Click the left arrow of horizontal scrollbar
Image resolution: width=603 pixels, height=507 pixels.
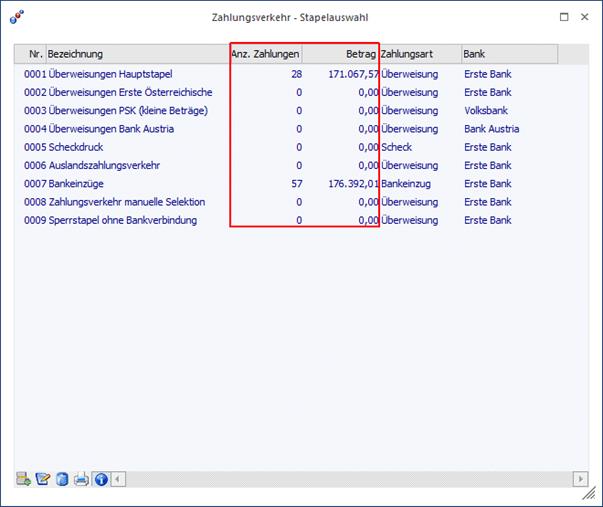(x=119, y=479)
